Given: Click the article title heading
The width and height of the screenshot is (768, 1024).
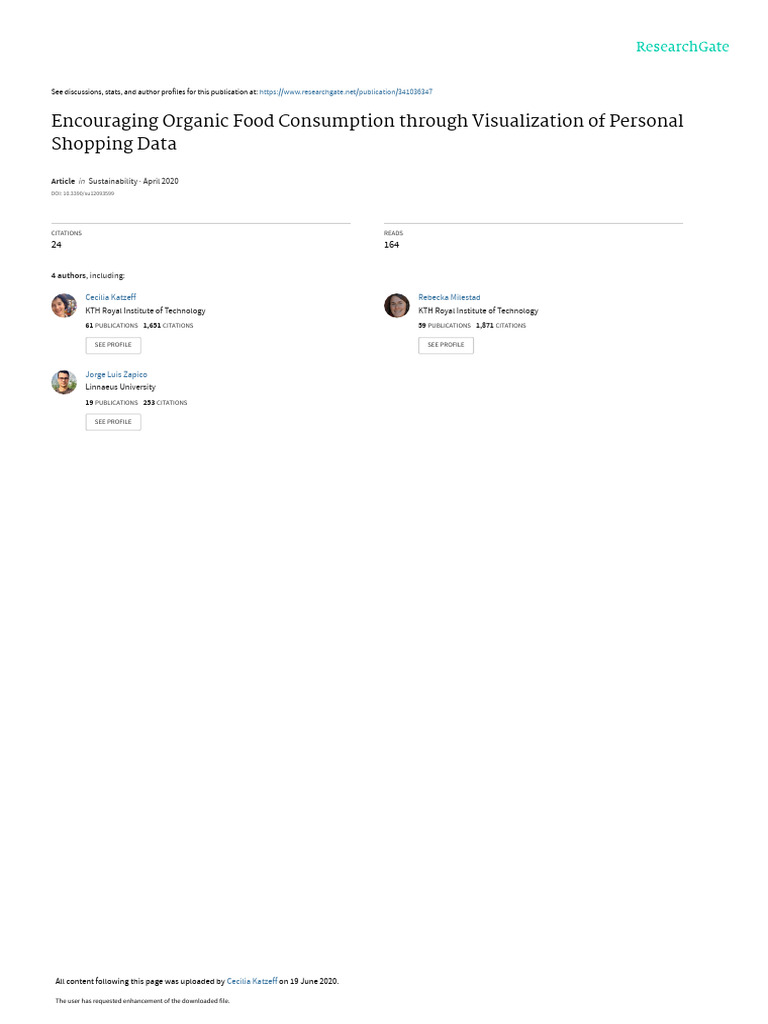Looking at the screenshot, I should [x=367, y=132].
